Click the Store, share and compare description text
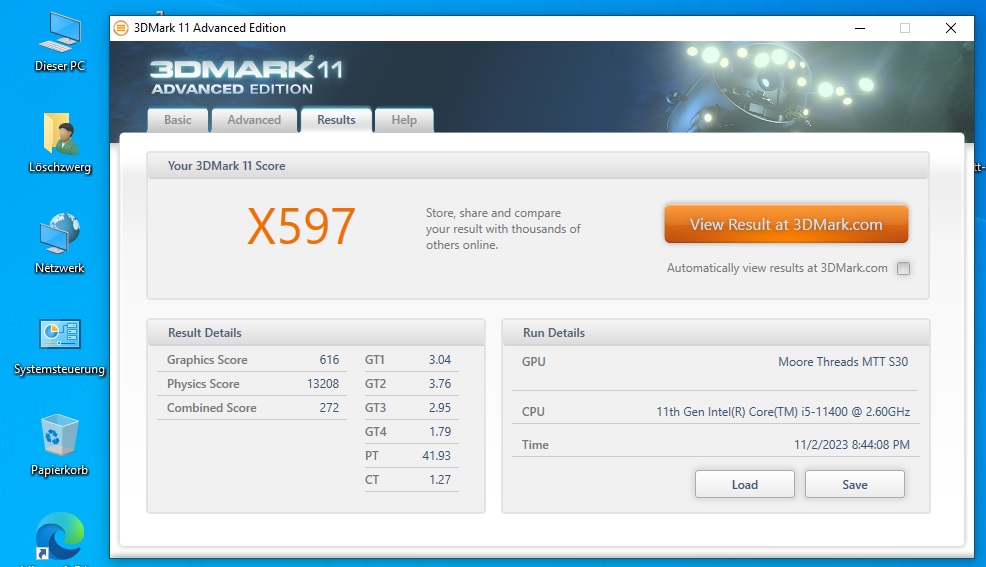 coord(503,229)
